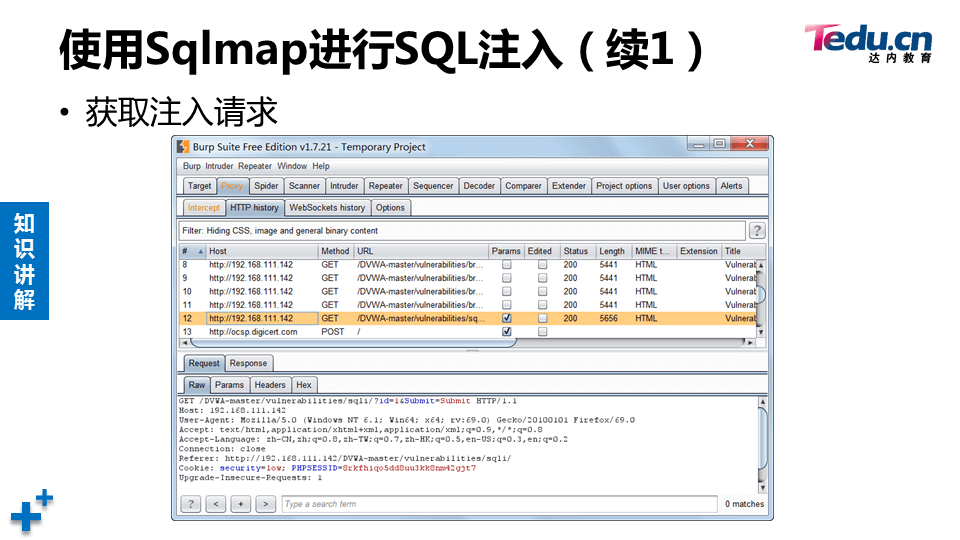
Task: Sort by the URL column header
Action: pos(421,251)
